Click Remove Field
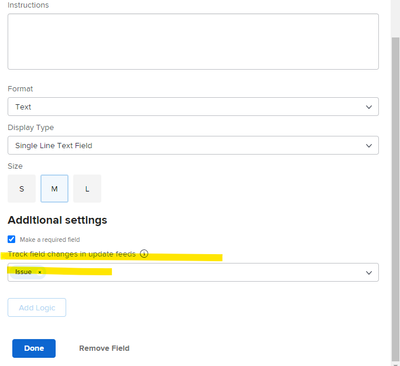The width and height of the screenshot is (400, 366). pyautogui.click(x=104, y=348)
